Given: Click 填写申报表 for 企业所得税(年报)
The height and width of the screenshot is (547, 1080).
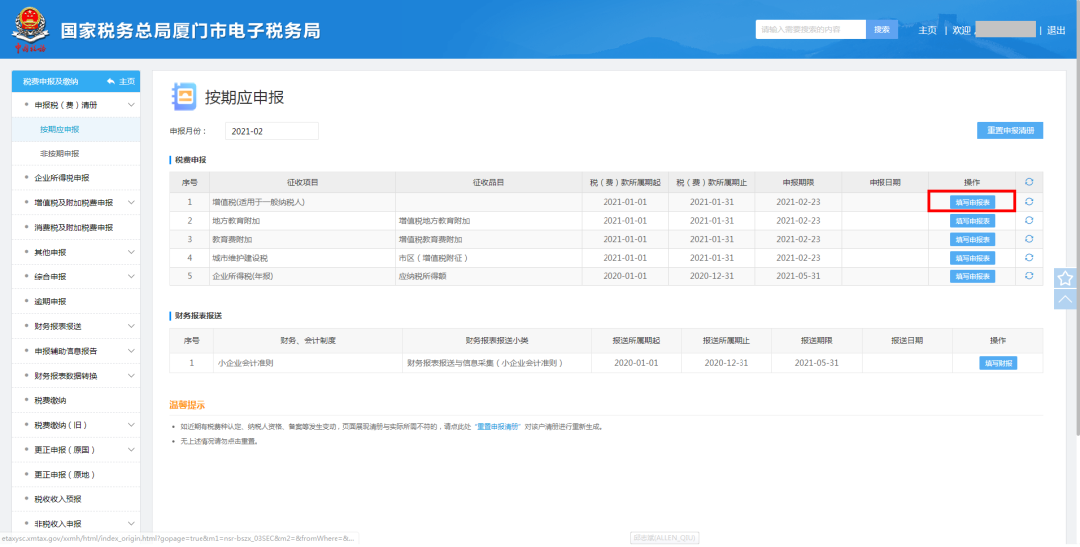Looking at the screenshot, I should (972, 276).
